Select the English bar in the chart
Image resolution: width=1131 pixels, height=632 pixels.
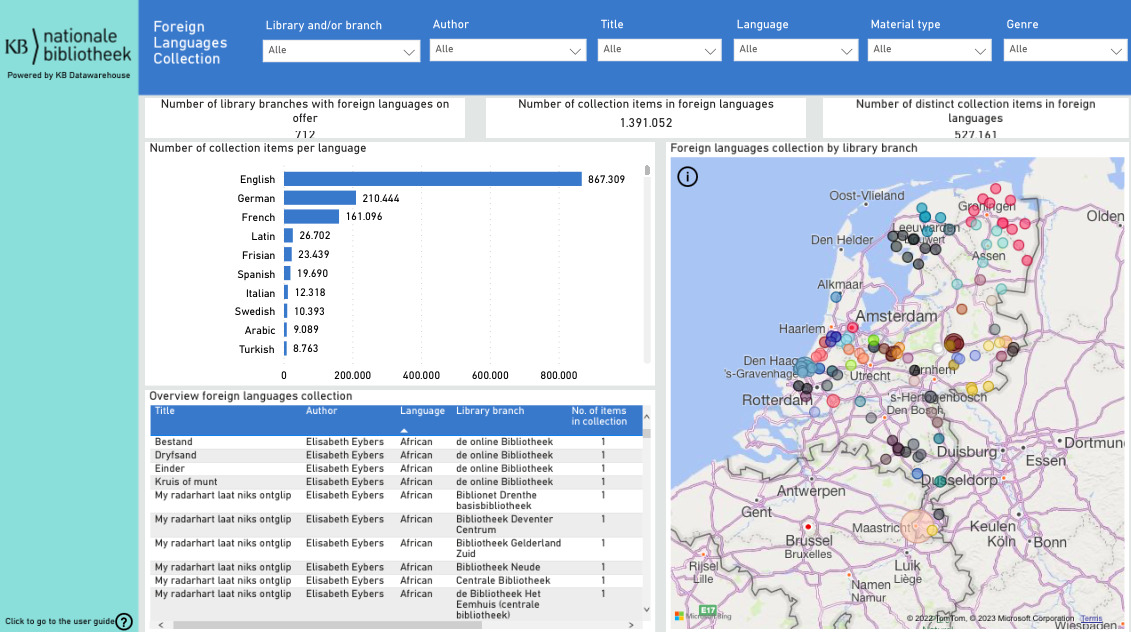pyautogui.click(x=432, y=179)
